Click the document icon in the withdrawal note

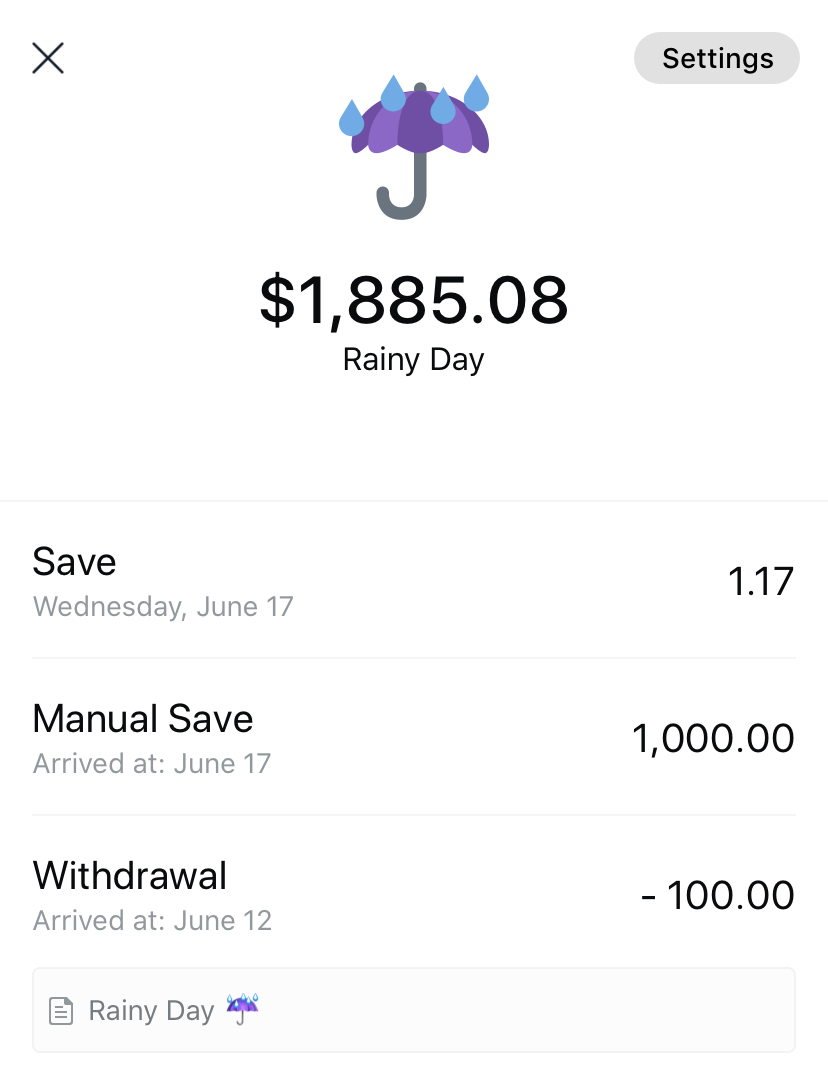[62, 1011]
